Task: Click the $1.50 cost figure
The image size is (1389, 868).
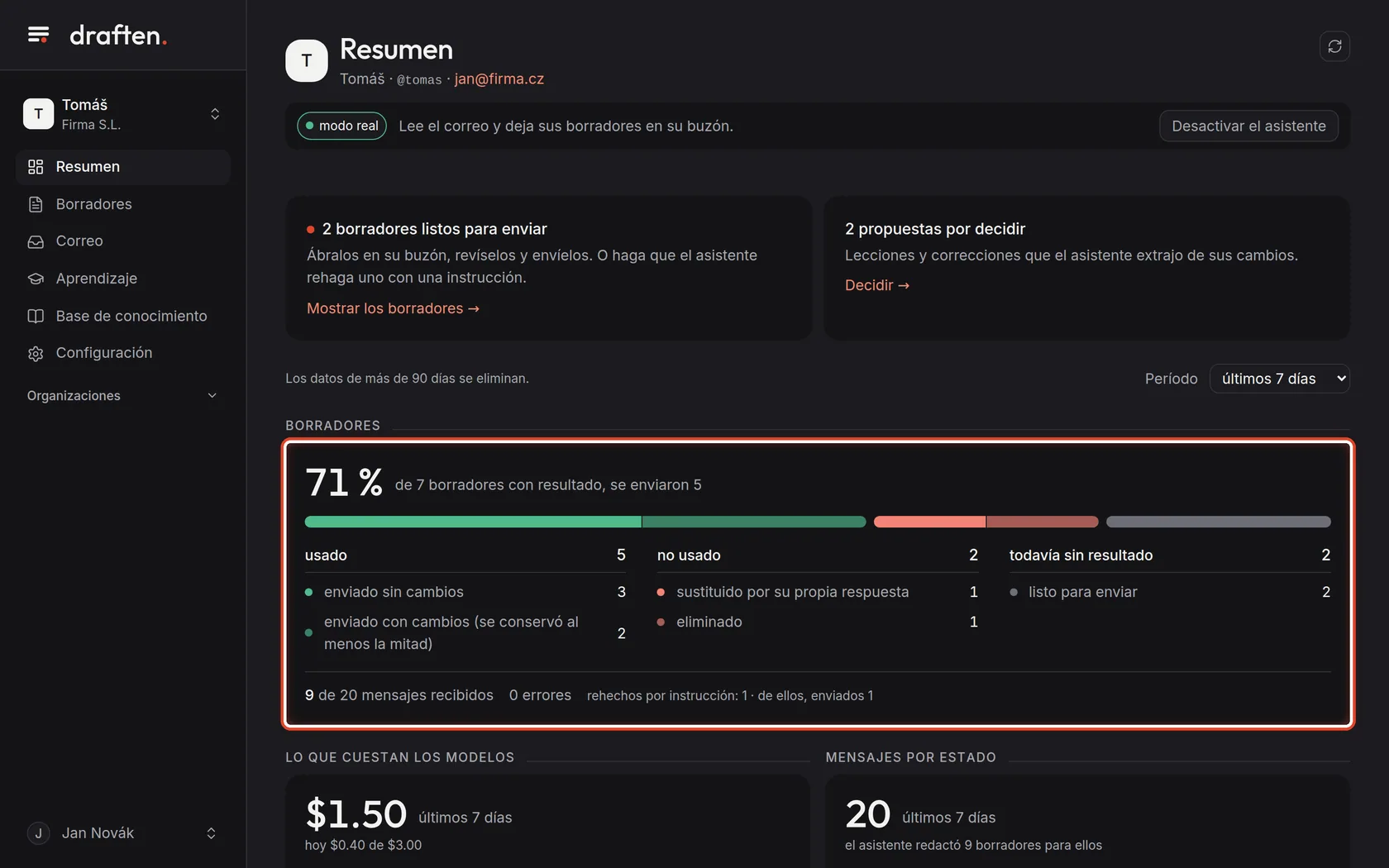Action: click(356, 814)
